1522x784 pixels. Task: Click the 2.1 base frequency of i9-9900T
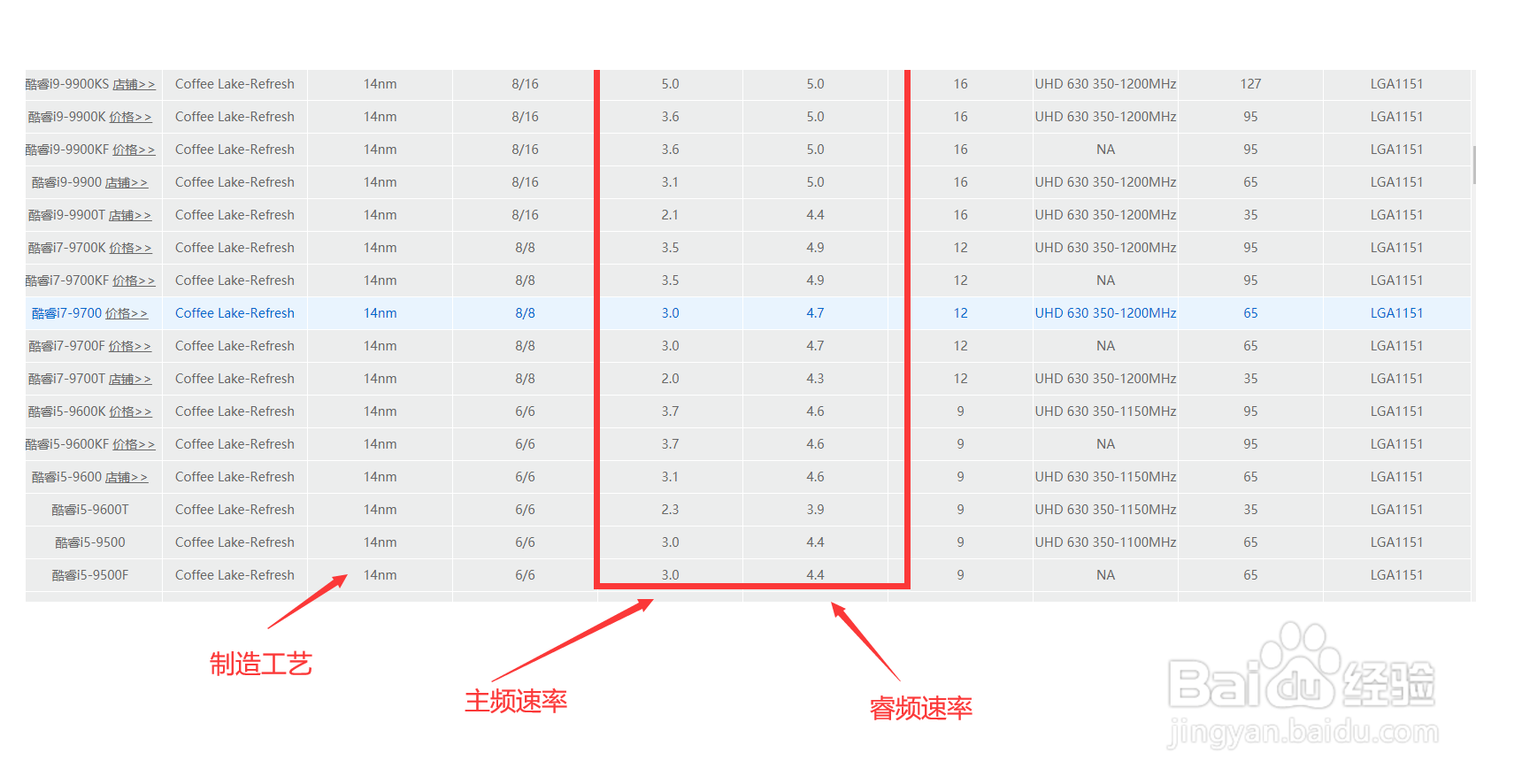click(x=670, y=215)
